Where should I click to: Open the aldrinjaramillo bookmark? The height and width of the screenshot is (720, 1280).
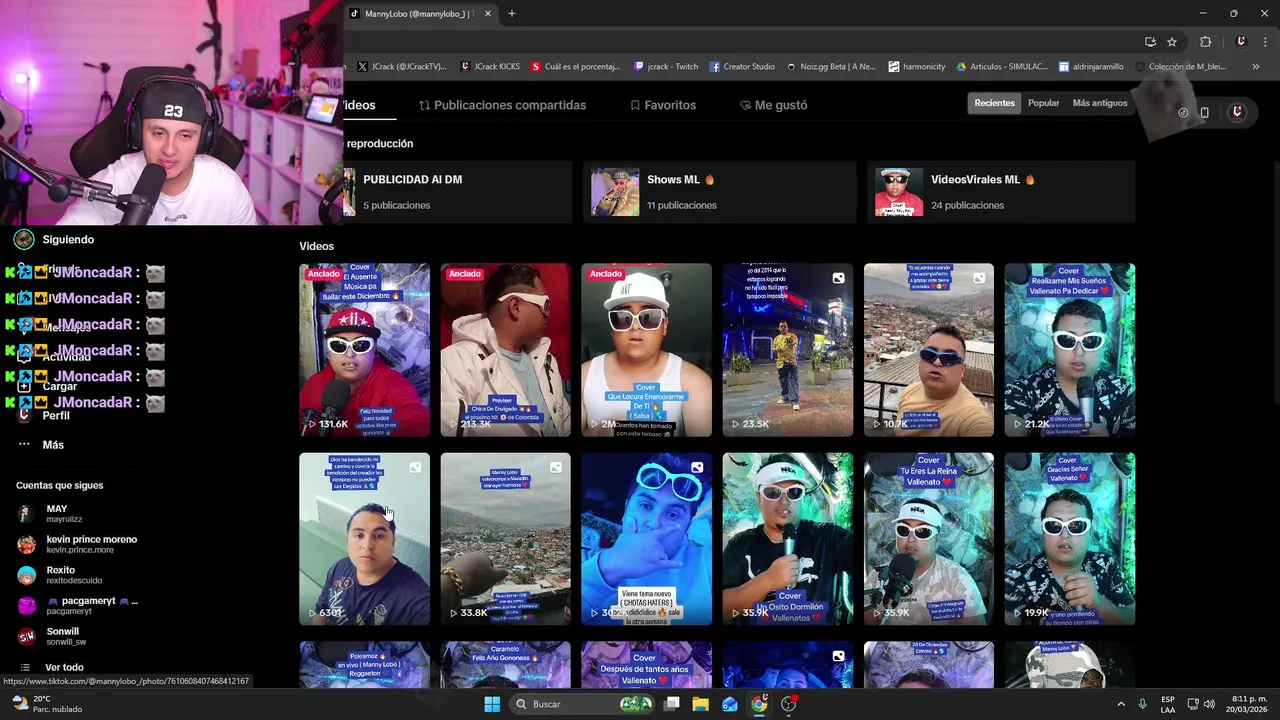1091,67
